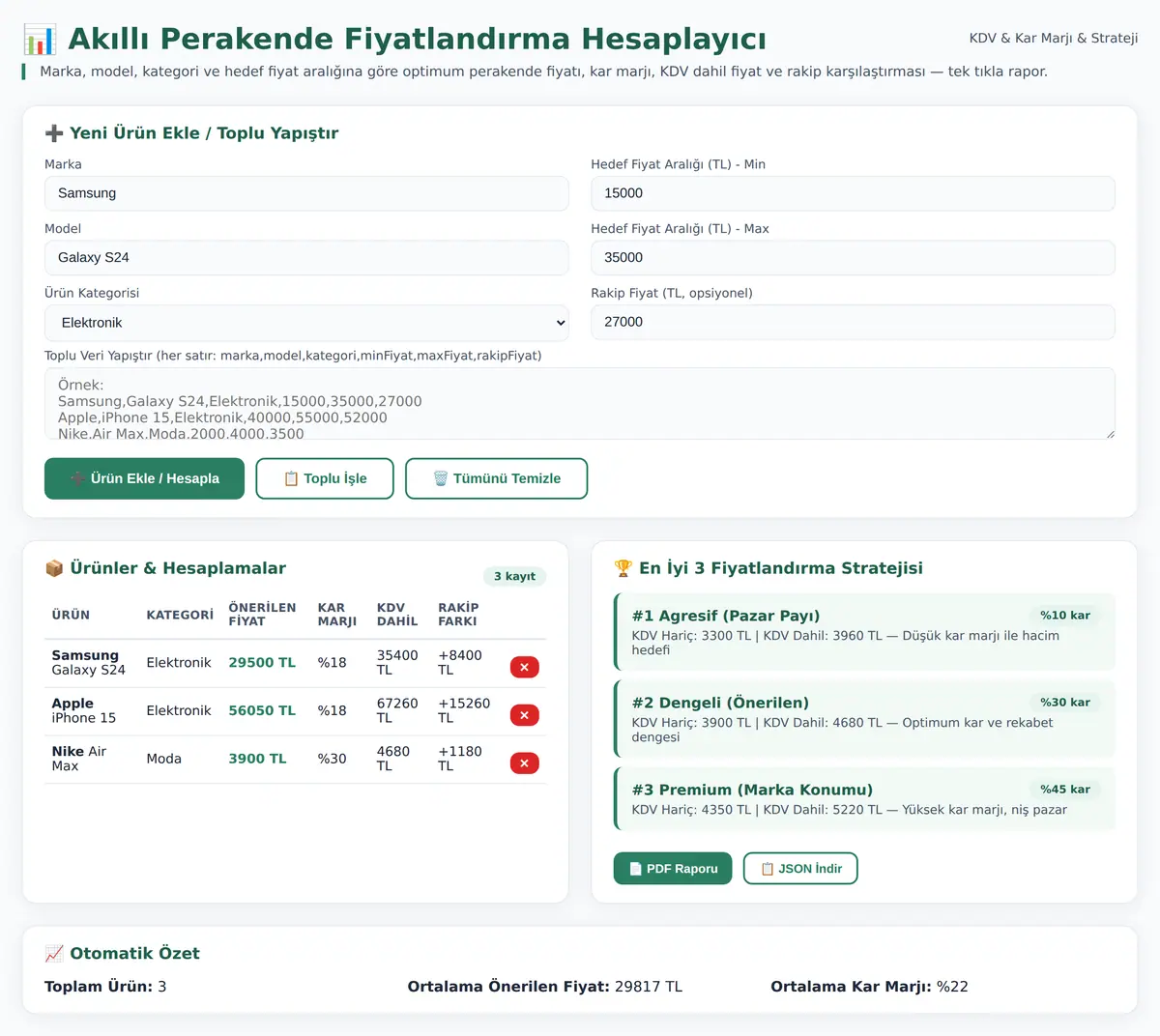Click the trophy icon beside En İyi 3
Screen dimensions: 1160x1036
click(623, 568)
